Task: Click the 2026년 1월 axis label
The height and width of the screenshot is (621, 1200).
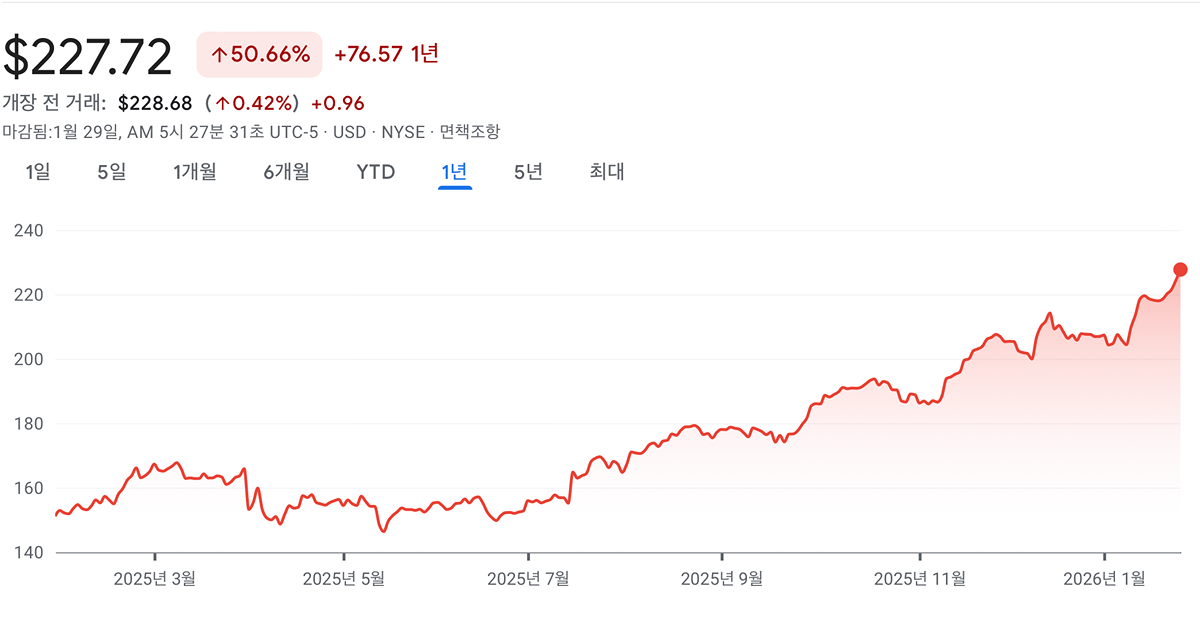Action: coord(1104,578)
